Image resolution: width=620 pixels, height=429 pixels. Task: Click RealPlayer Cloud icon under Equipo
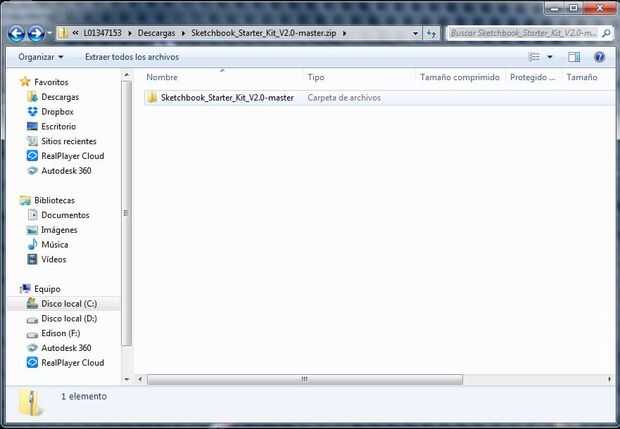pos(32,363)
